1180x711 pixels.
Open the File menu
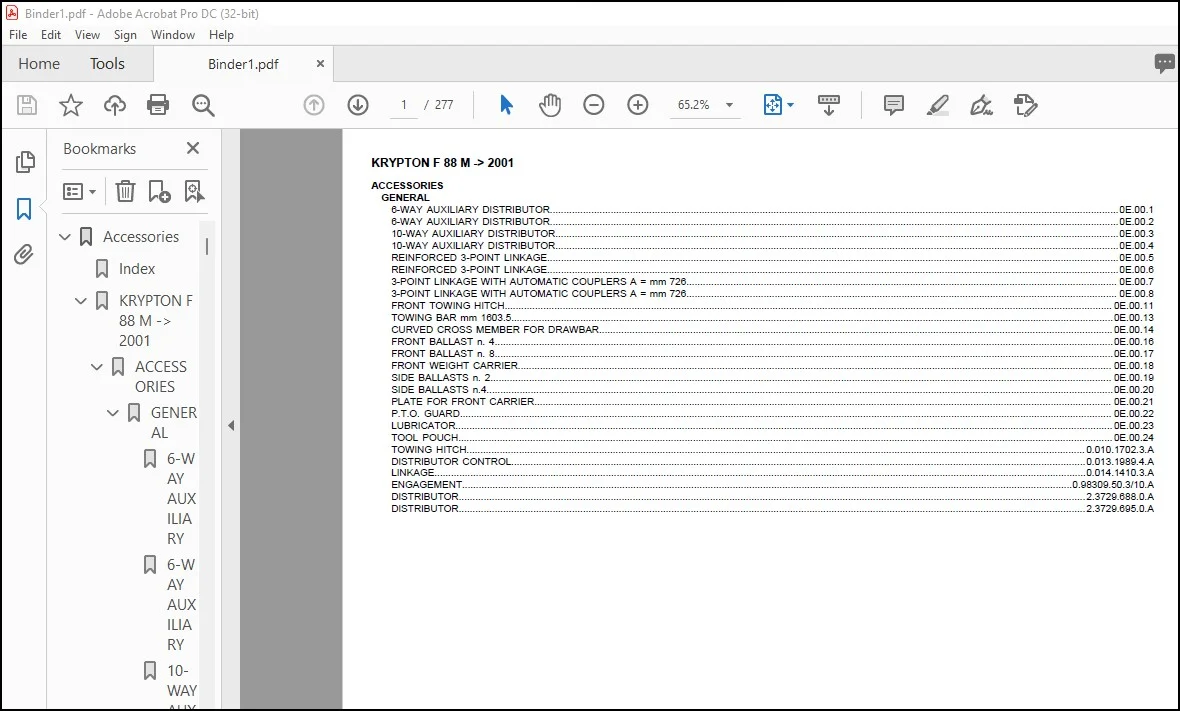(18, 35)
